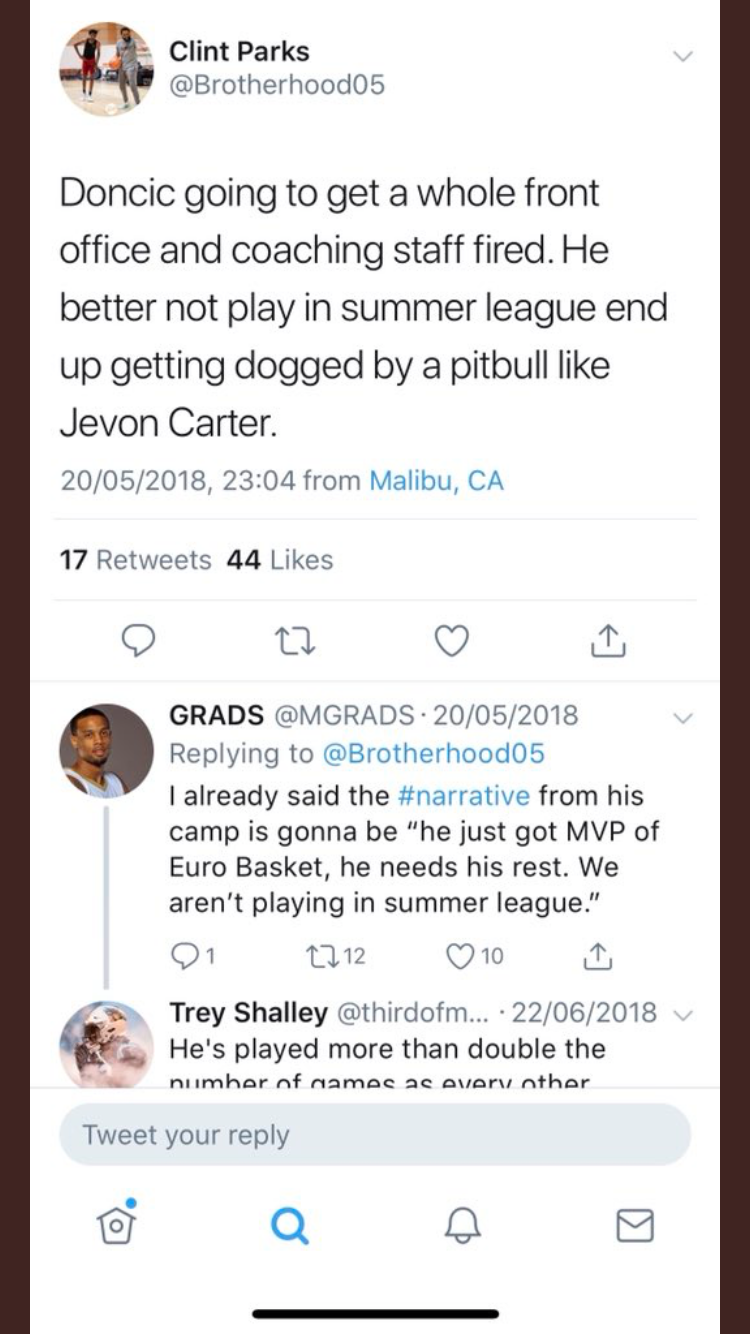
Task: Expand options for Clint Parks' tweet
Action: [x=683, y=56]
